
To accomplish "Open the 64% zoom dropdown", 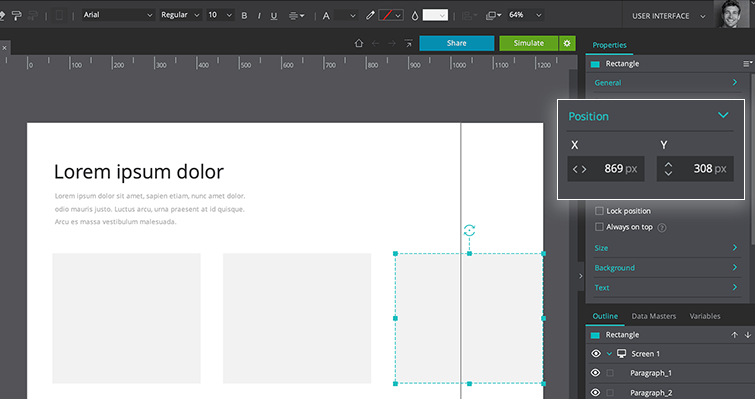I will pyautogui.click(x=525, y=15).
